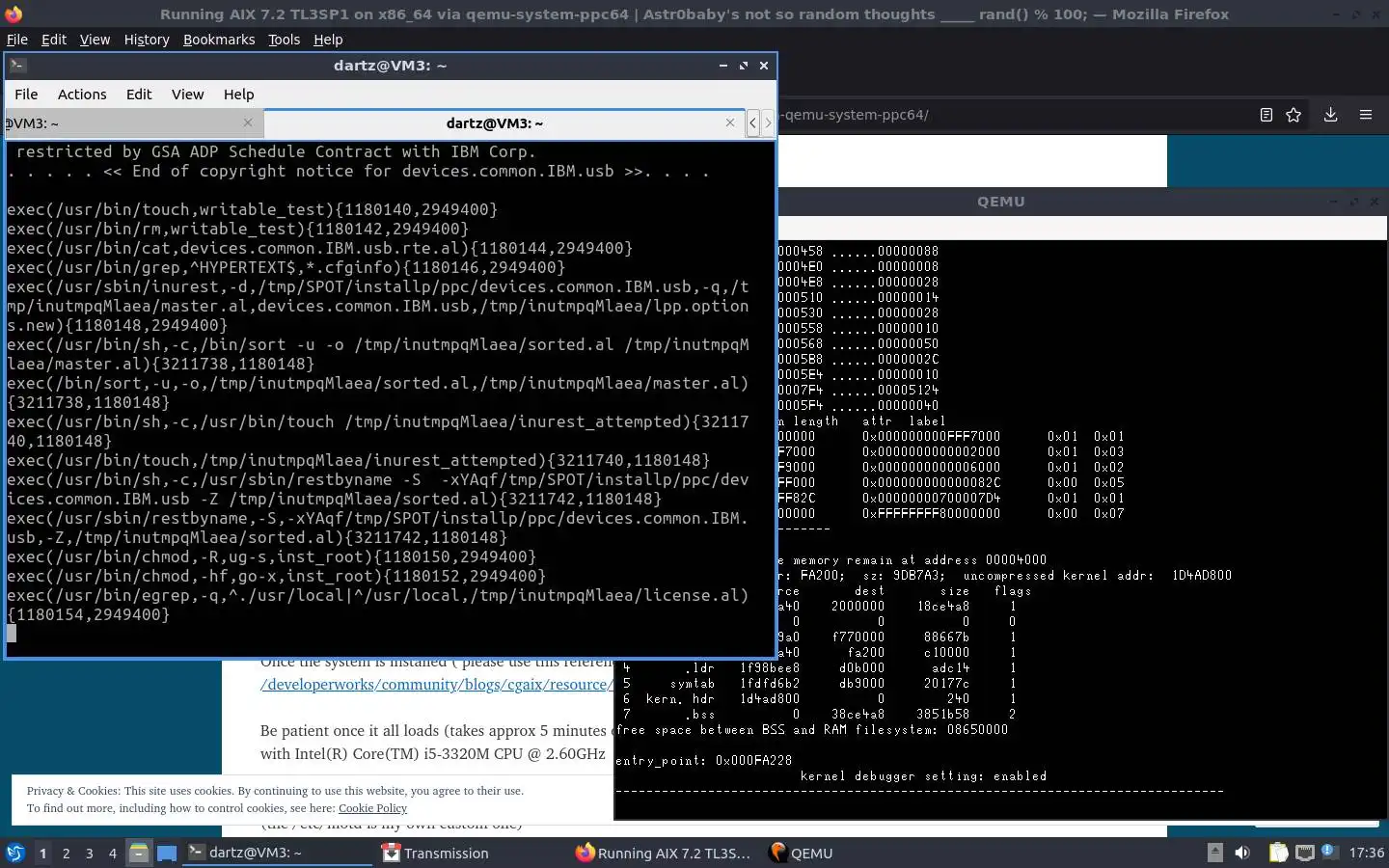Open the network connection tray icon

point(1304,853)
